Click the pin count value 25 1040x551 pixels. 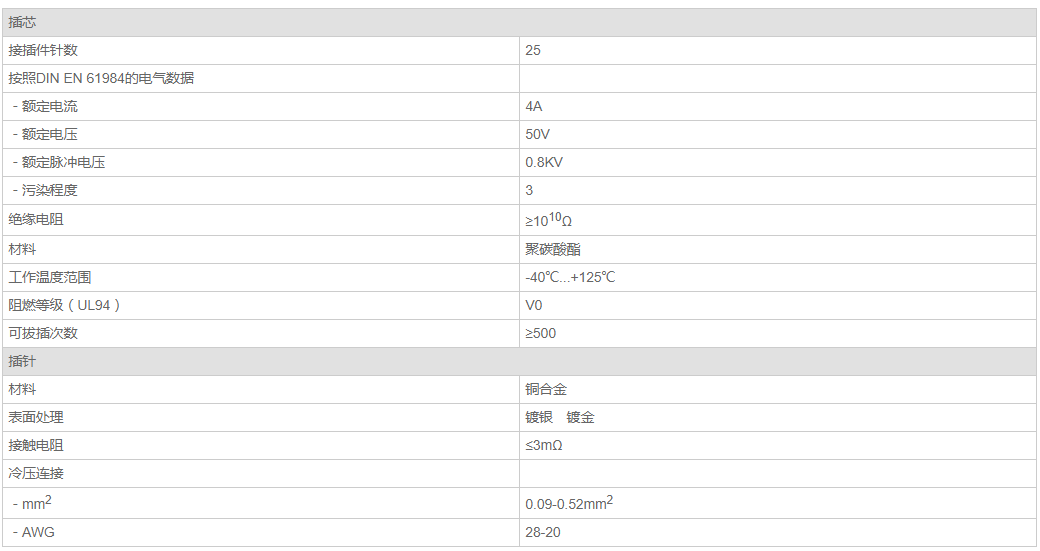click(533, 50)
